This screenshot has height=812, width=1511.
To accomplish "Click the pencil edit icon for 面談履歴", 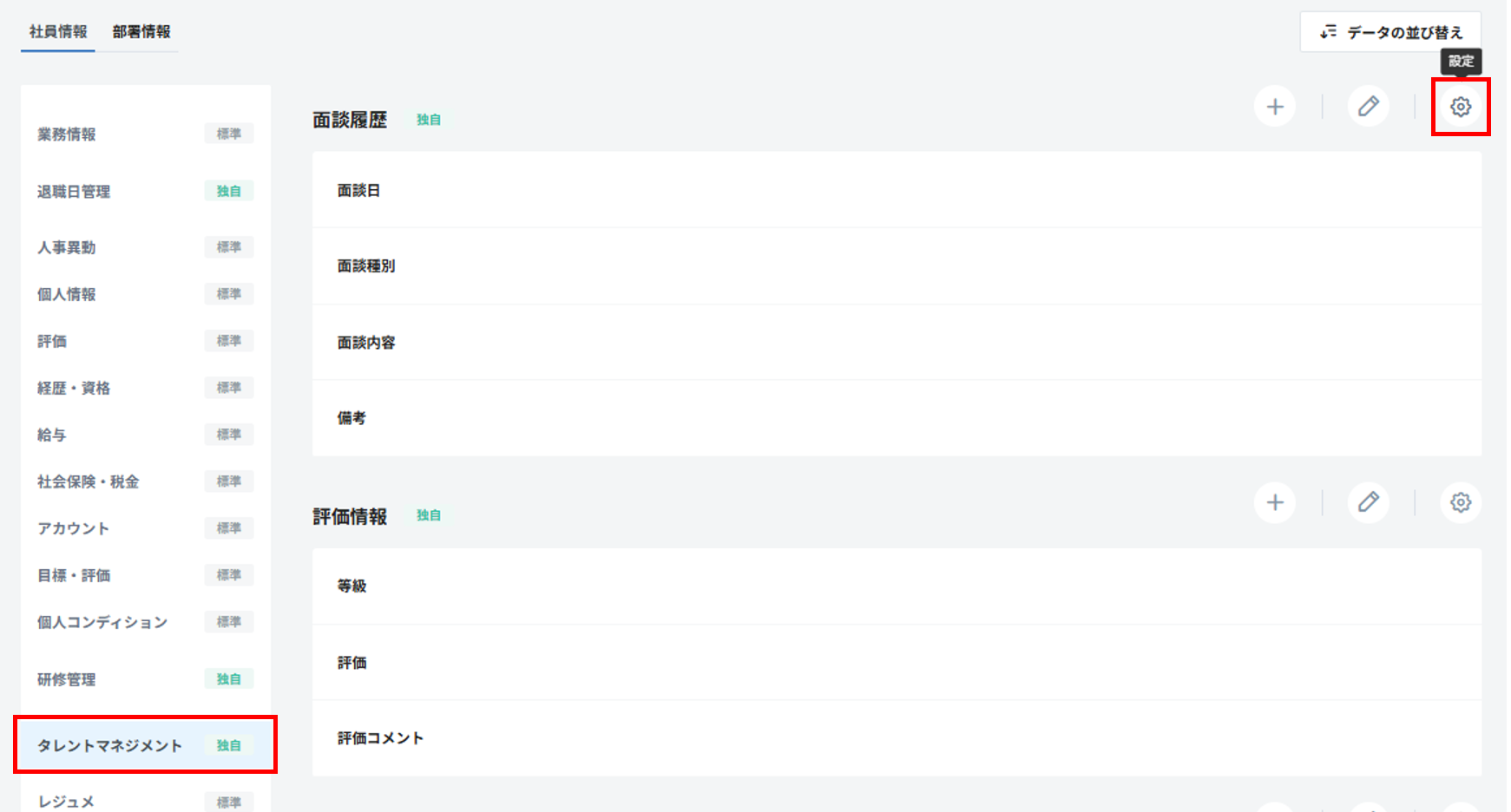I will (x=1368, y=107).
